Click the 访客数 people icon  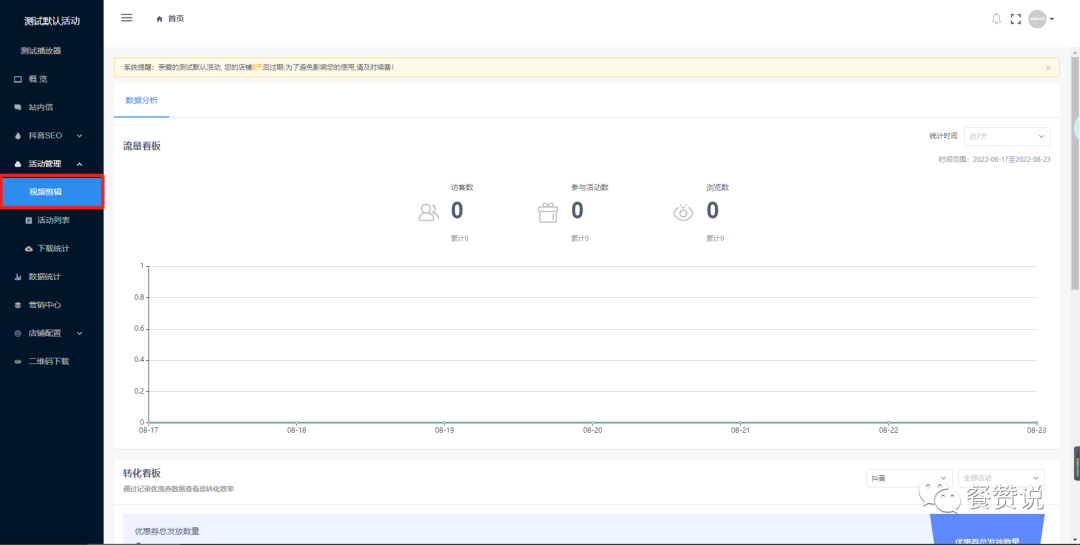point(428,212)
